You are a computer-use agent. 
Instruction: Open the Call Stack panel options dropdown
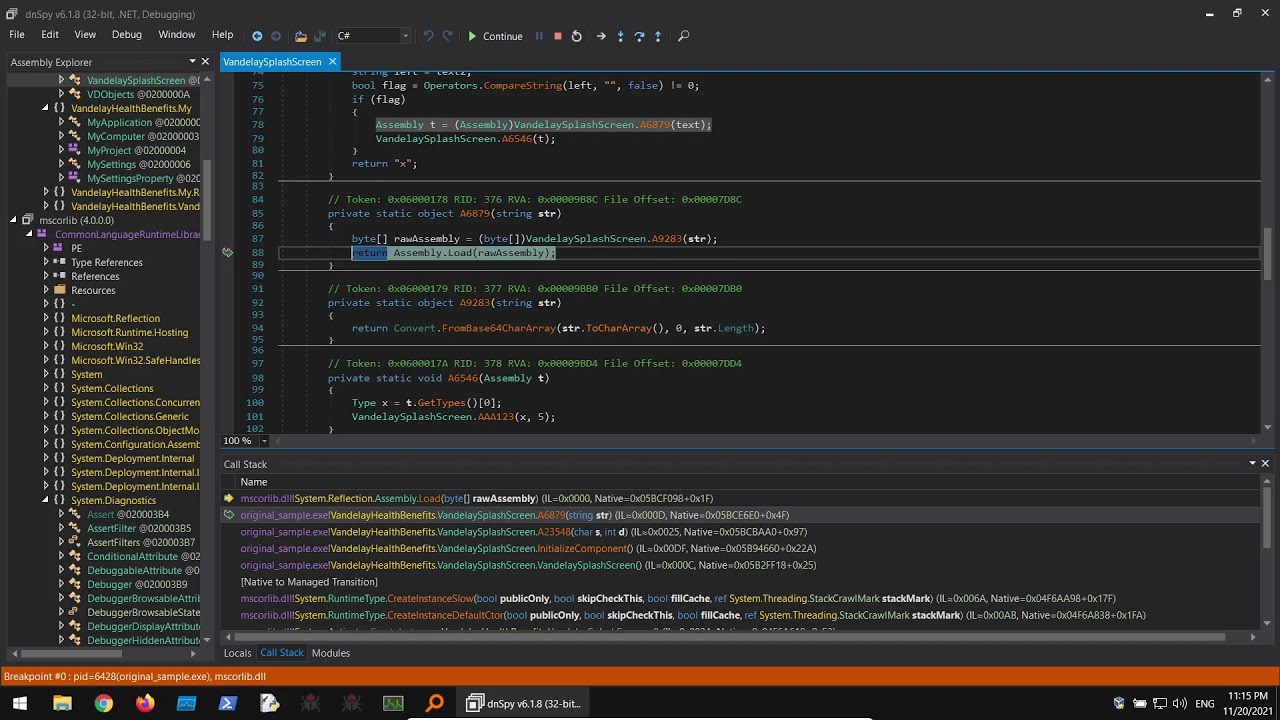tap(1252, 464)
